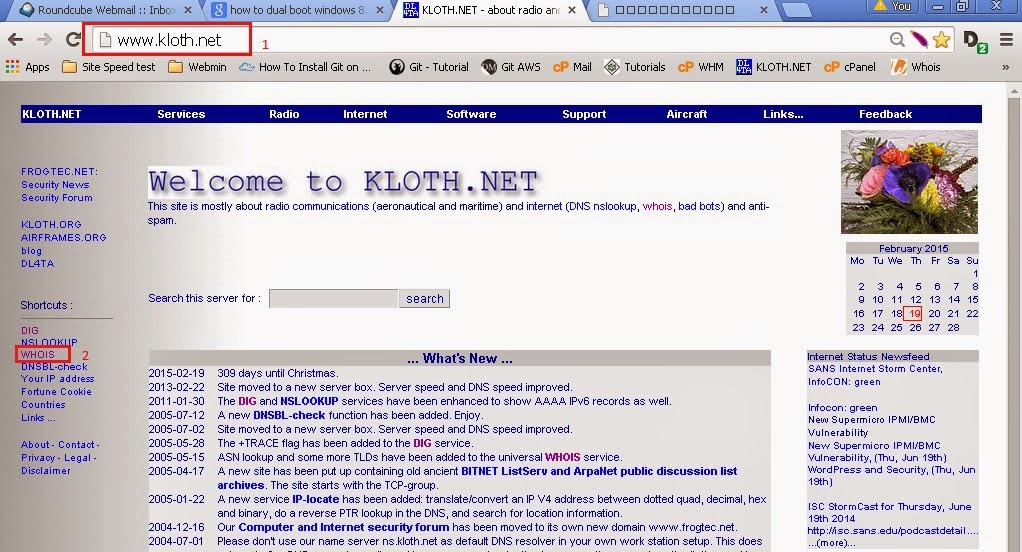Open the D extension icon with badge
This screenshot has height=552, width=1022.
975,41
